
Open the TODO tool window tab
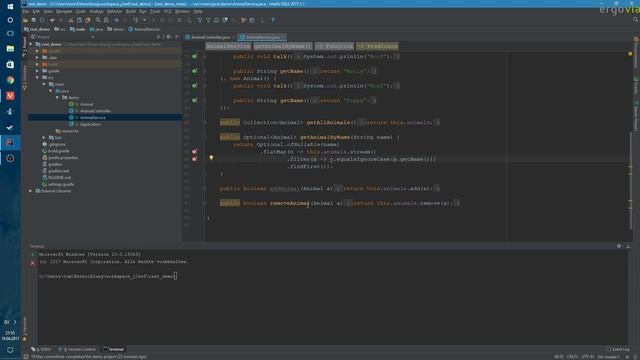coord(41,349)
